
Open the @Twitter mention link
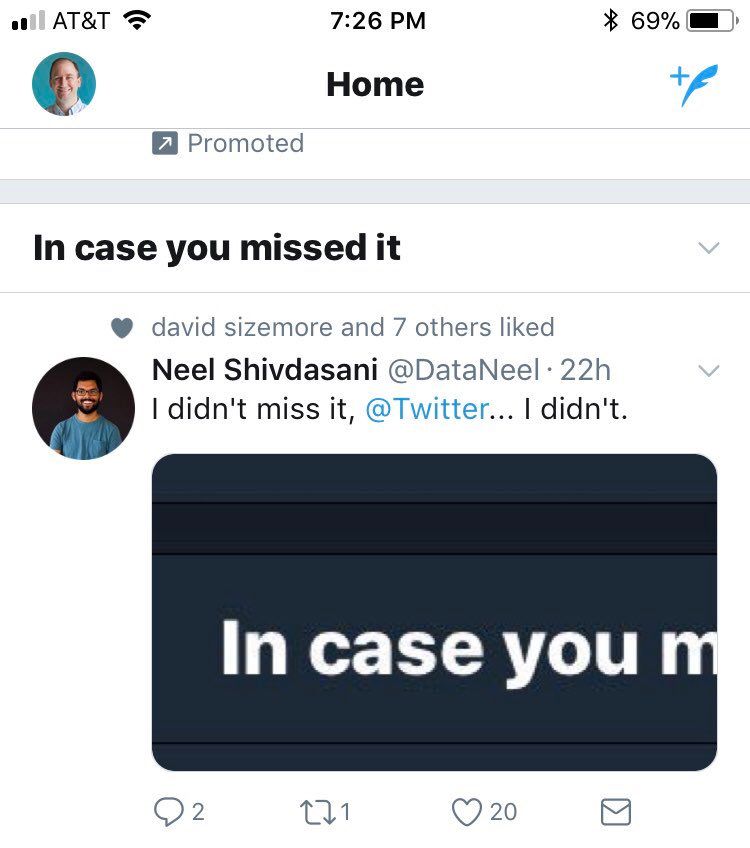[428, 409]
